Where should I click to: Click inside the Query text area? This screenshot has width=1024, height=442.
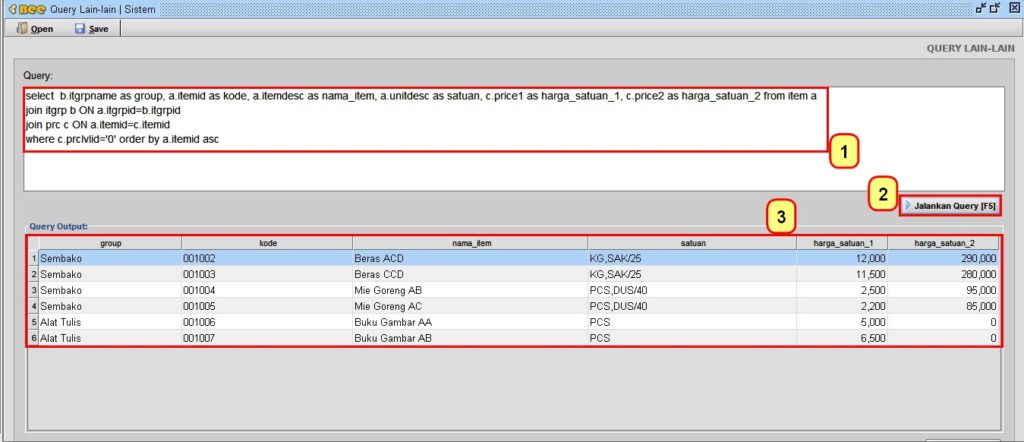point(513,138)
